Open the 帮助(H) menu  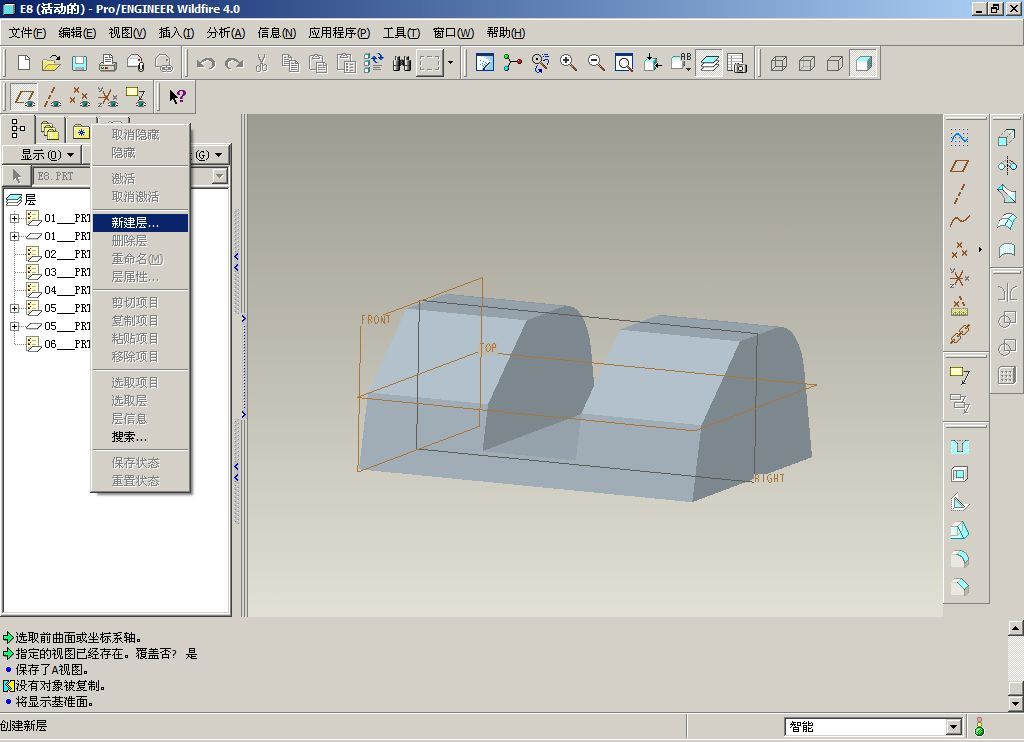pyautogui.click(x=505, y=33)
